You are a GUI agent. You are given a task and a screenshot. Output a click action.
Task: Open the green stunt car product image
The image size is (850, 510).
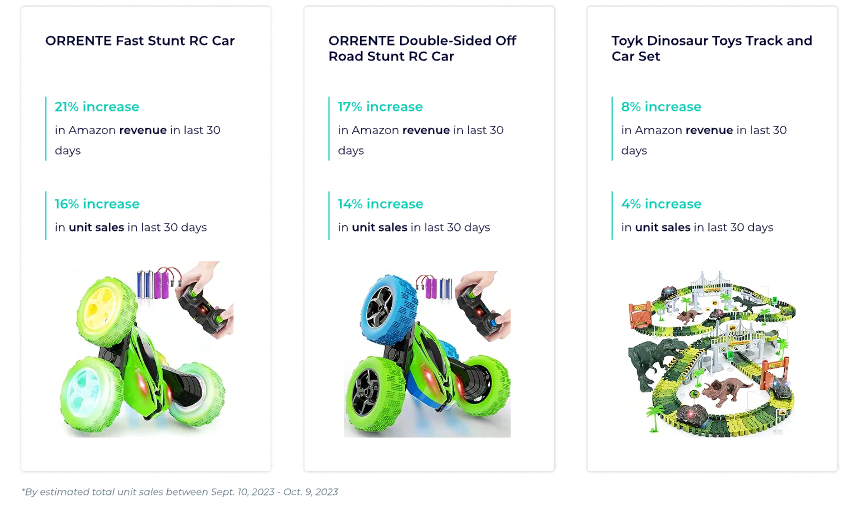146,349
